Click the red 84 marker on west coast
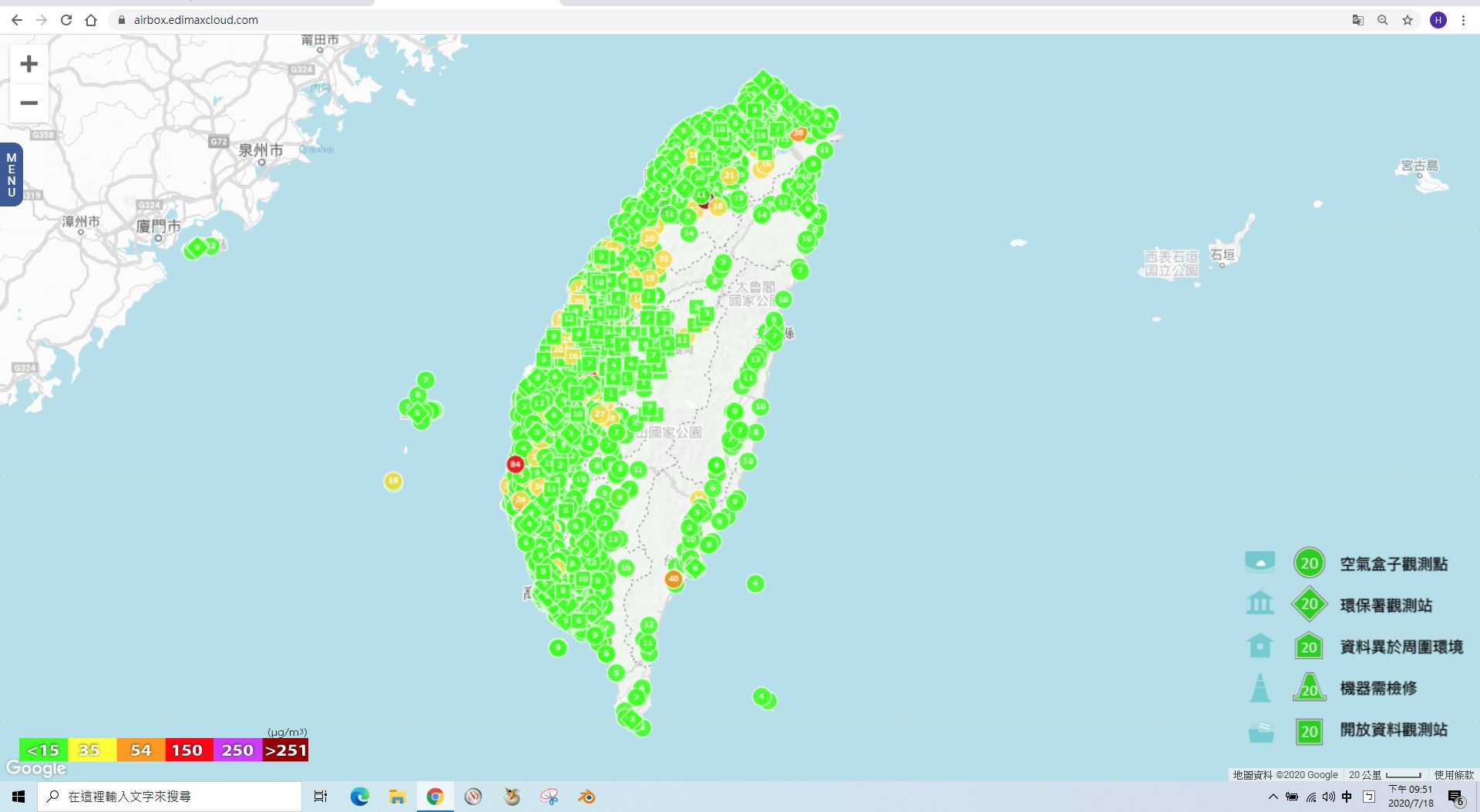This screenshot has width=1480, height=812. tap(515, 464)
